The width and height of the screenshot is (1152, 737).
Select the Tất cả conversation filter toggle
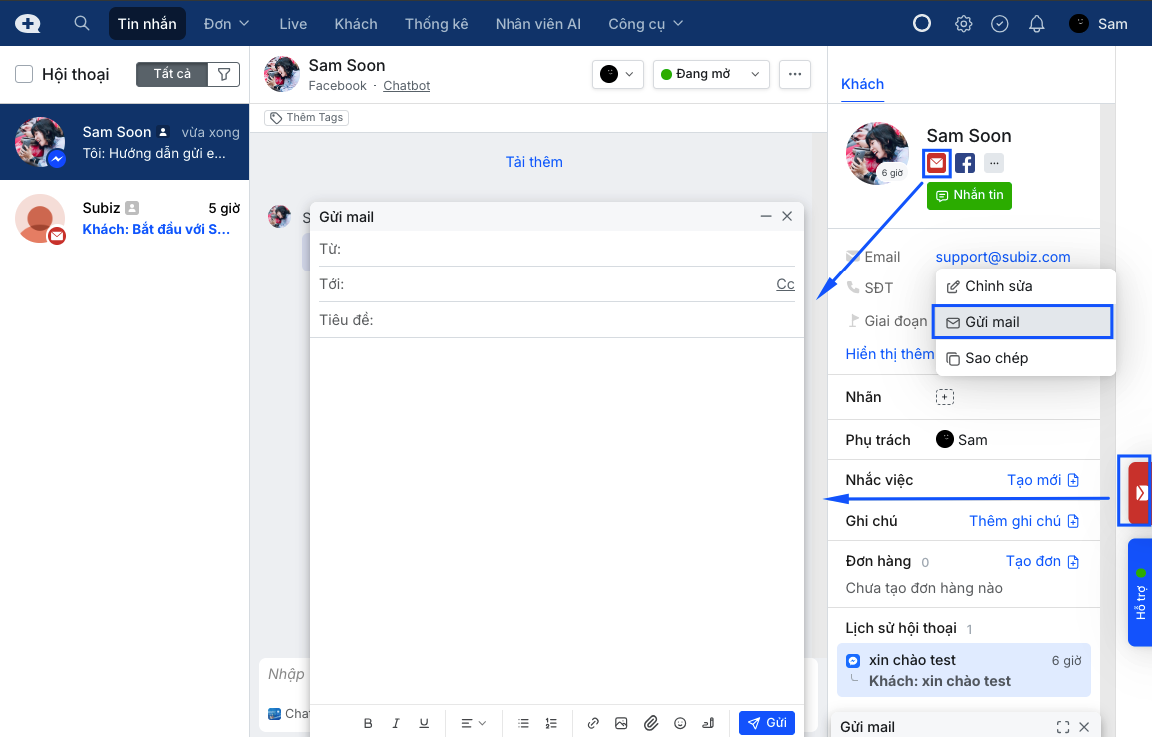[172, 74]
